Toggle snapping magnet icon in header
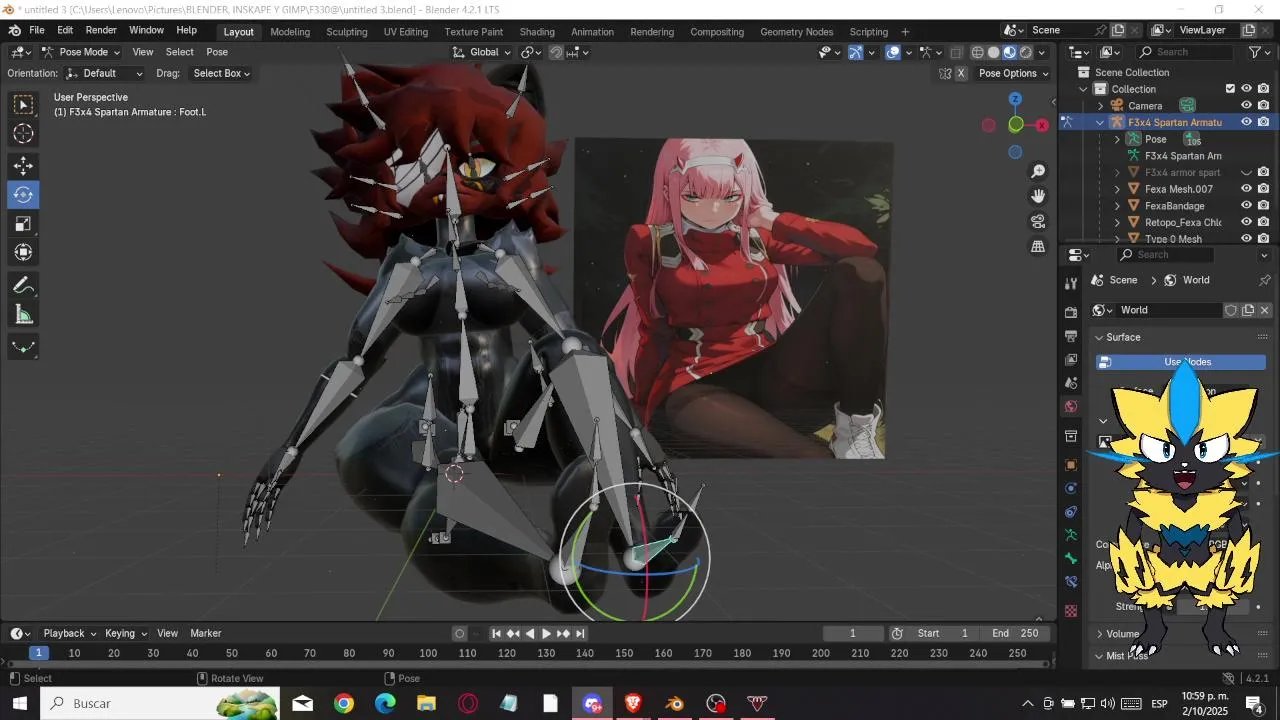This screenshot has height=720, width=1280. point(556,52)
